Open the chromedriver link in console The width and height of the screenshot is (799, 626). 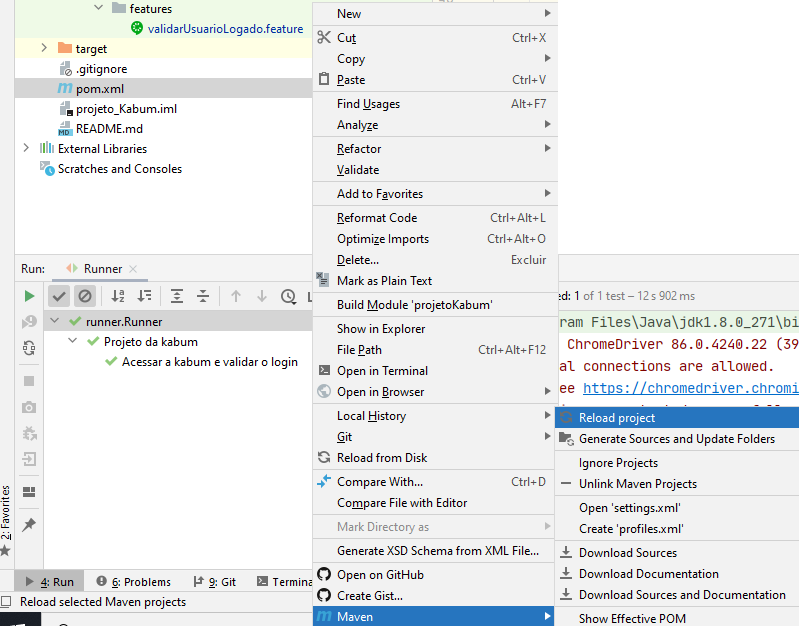[x=690, y=388]
